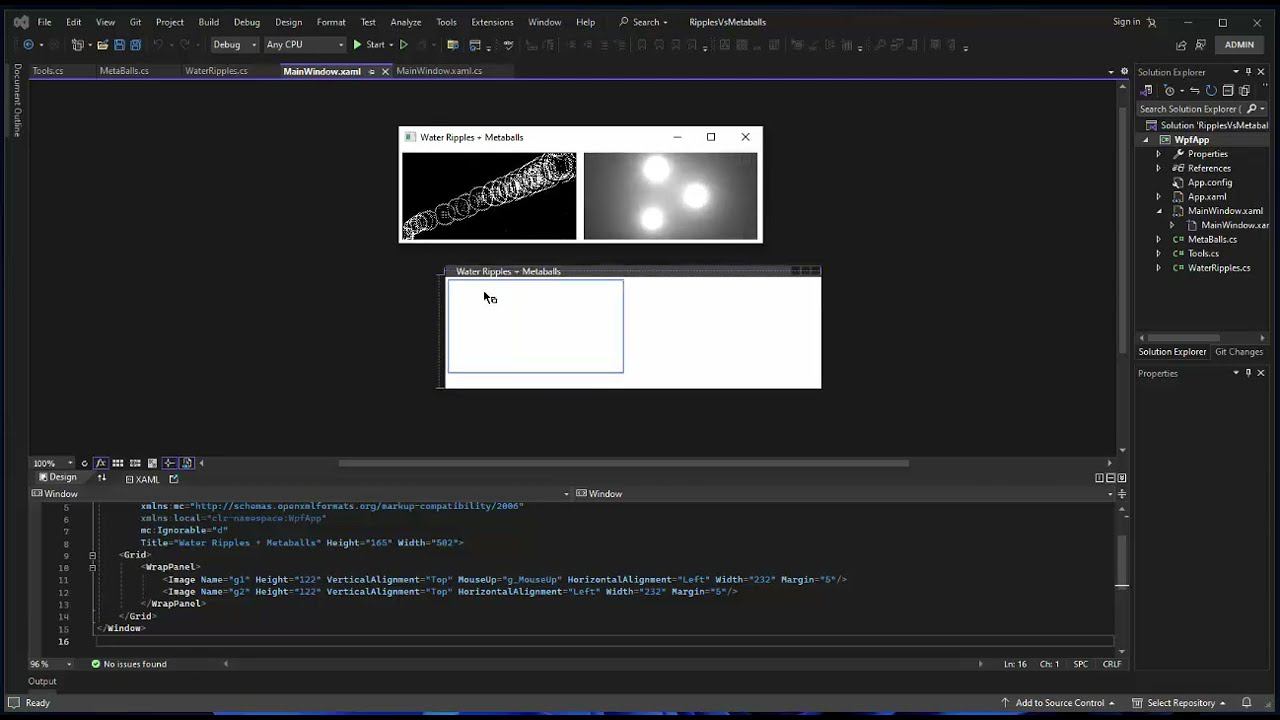Switch to the WaterRipples.cs editor tab
This screenshot has height=720, width=1280.
216,71
